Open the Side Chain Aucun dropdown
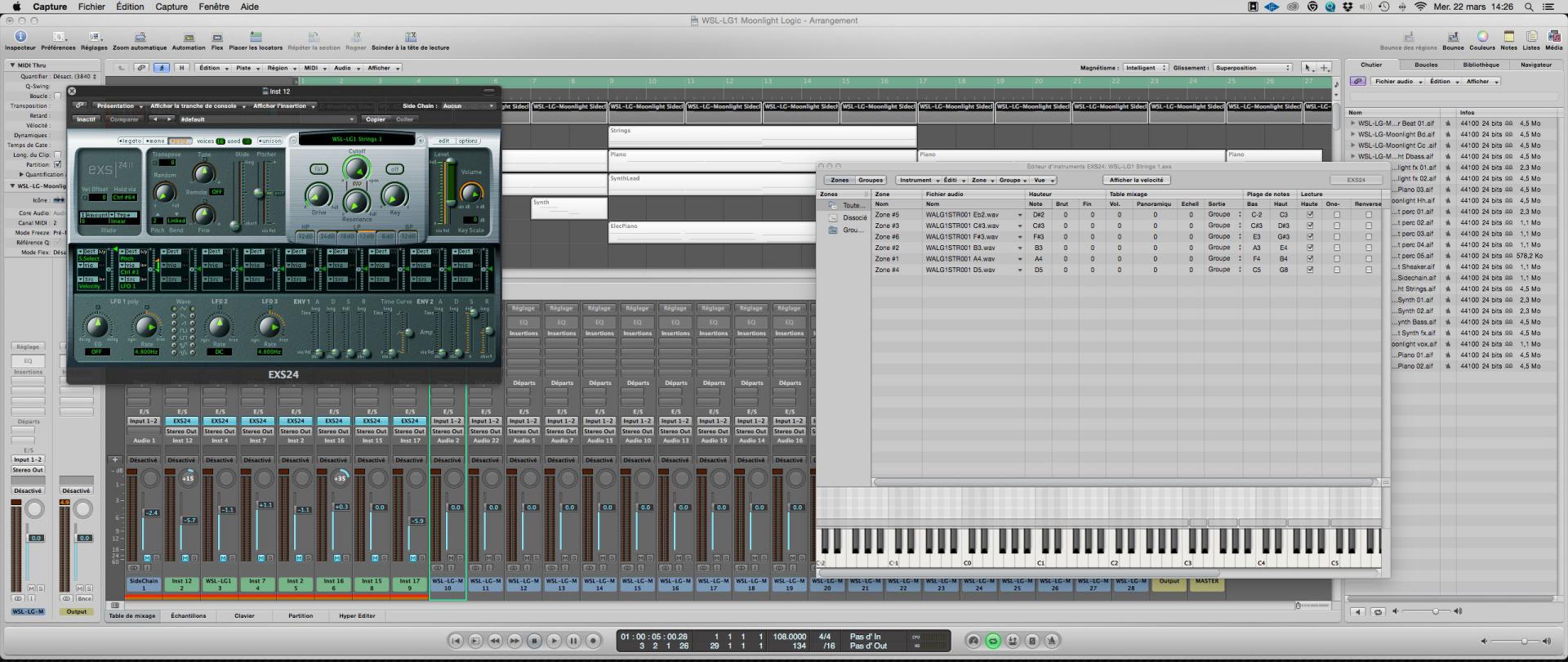Image resolution: width=1568 pixels, height=662 pixels. pyautogui.click(x=468, y=105)
